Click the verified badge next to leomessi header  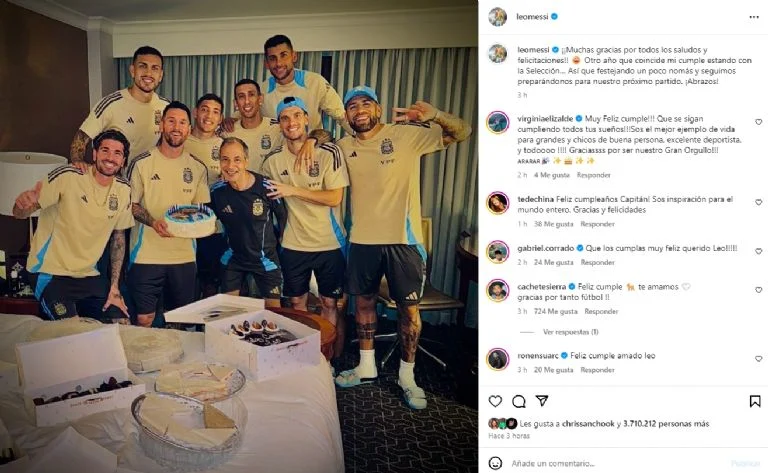coord(554,17)
